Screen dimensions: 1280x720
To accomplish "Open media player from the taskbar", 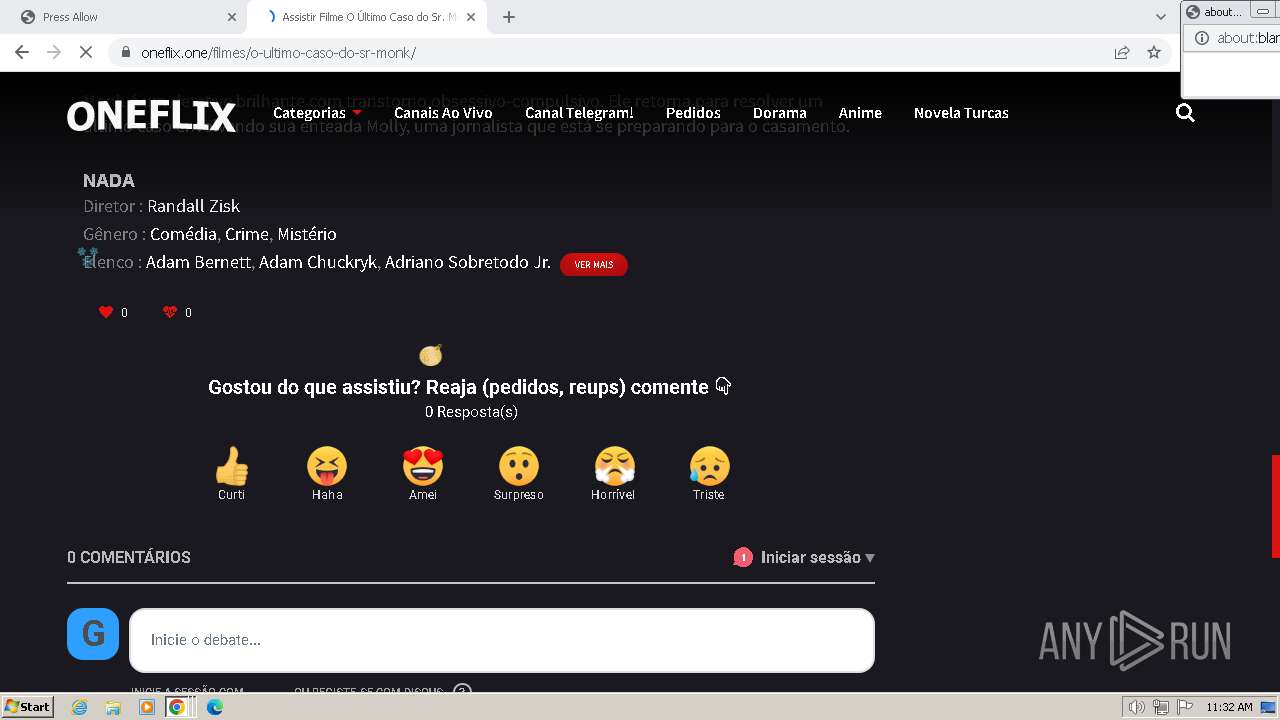I will (x=147, y=707).
